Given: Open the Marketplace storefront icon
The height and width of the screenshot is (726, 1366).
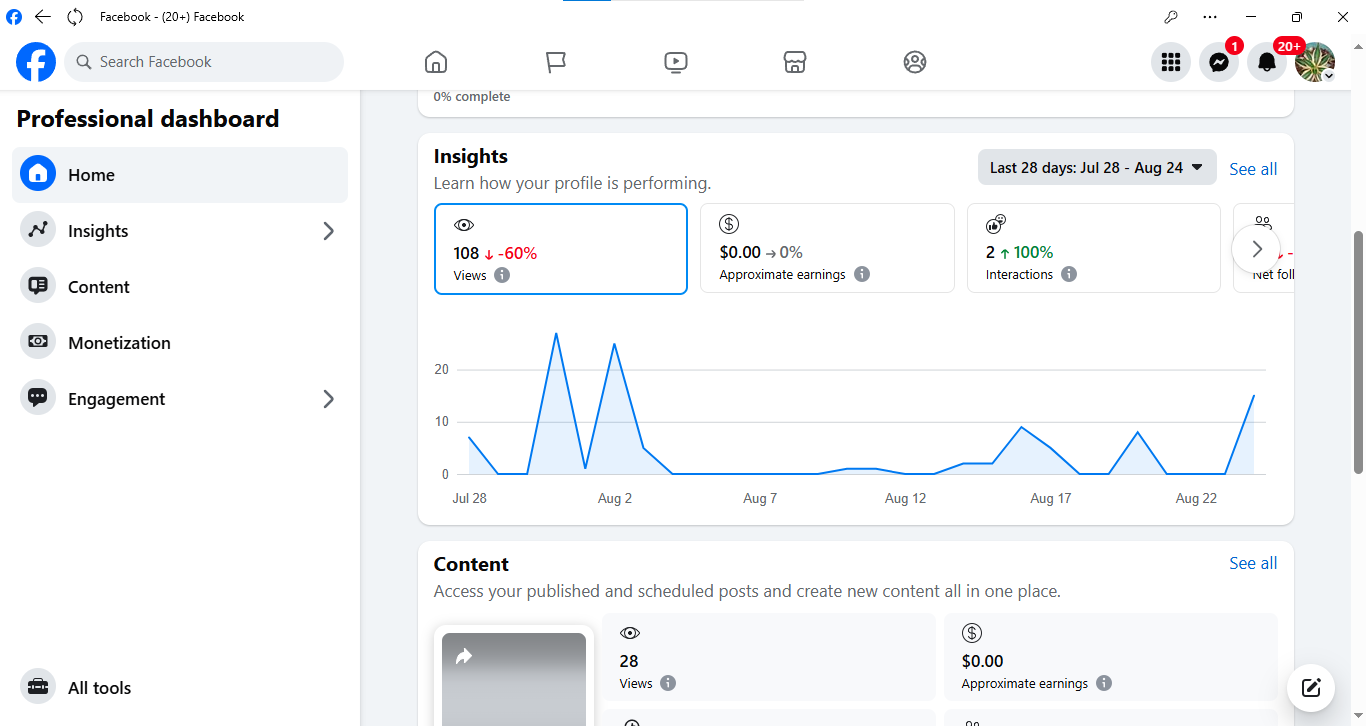Looking at the screenshot, I should 795,62.
